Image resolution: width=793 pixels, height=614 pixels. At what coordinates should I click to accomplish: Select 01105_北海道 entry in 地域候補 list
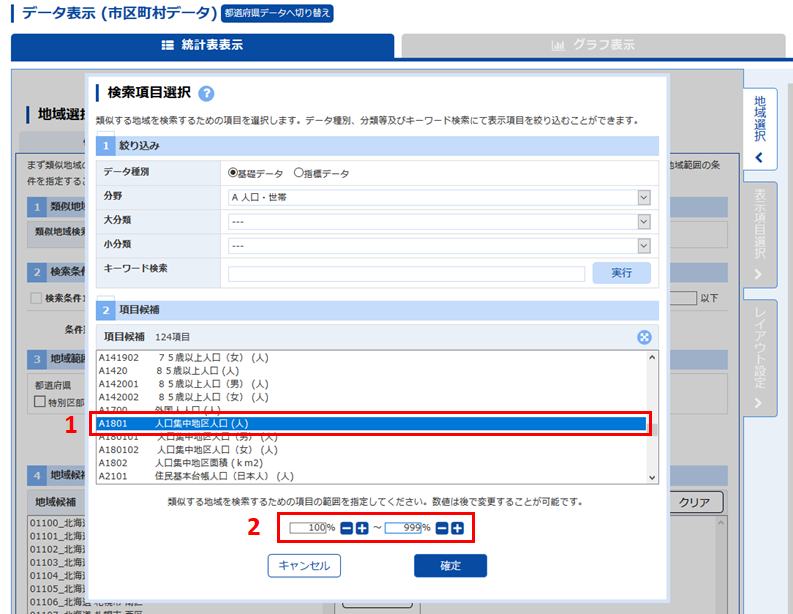tap(58, 589)
